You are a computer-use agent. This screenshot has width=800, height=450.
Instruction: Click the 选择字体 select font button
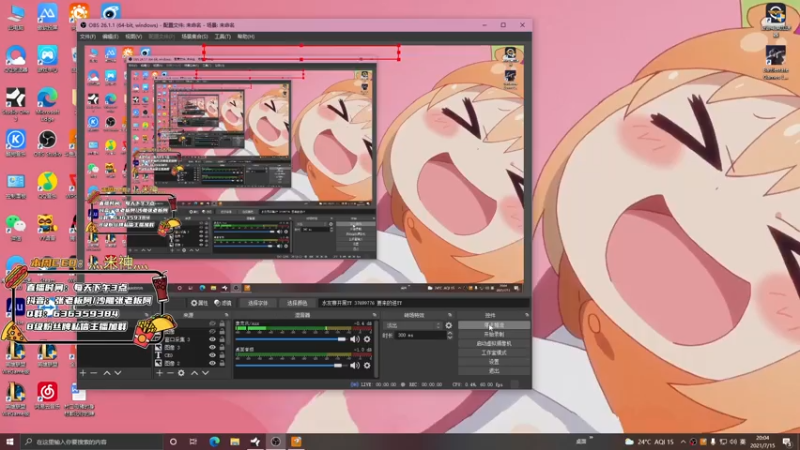258,303
